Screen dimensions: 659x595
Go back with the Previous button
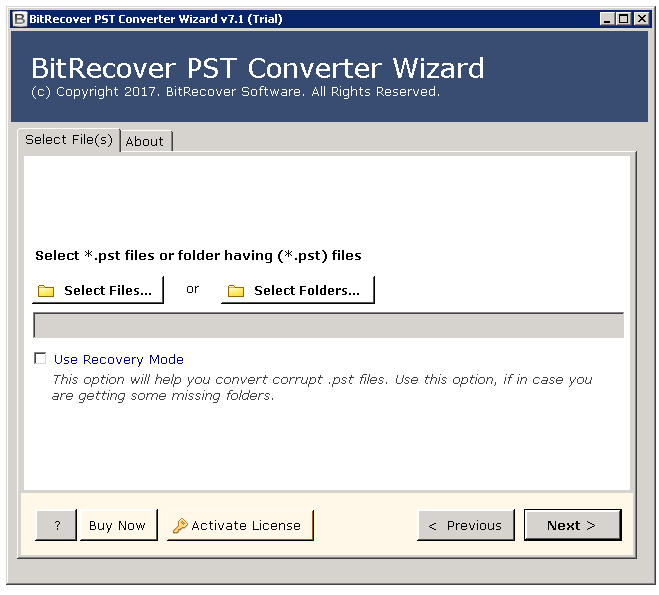(466, 525)
